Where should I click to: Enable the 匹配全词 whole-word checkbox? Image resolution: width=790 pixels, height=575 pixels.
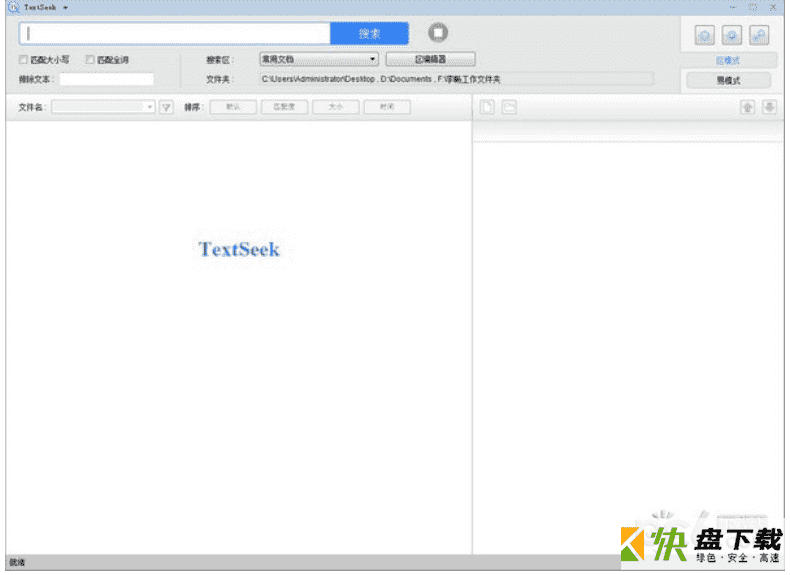pos(90,60)
